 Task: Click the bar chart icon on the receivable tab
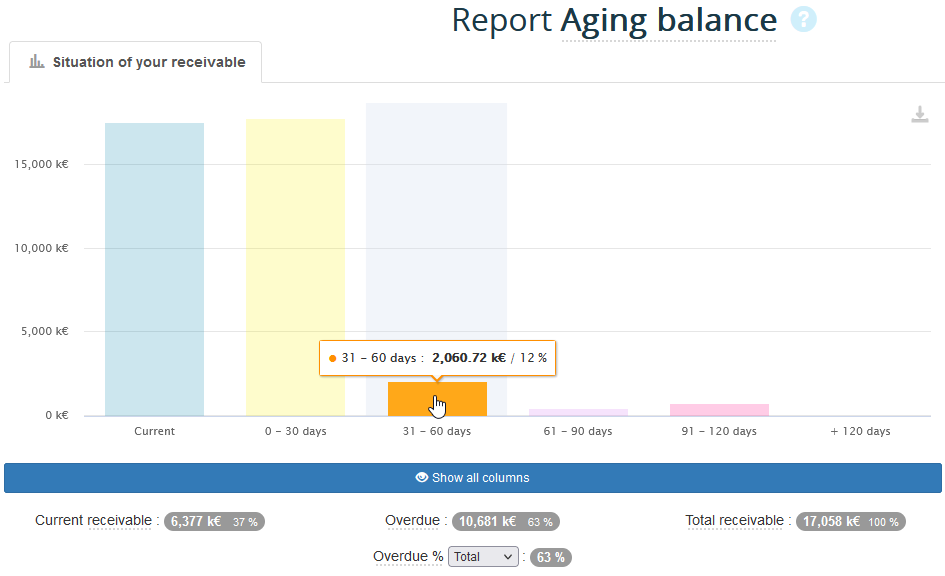(x=36, y=61)
